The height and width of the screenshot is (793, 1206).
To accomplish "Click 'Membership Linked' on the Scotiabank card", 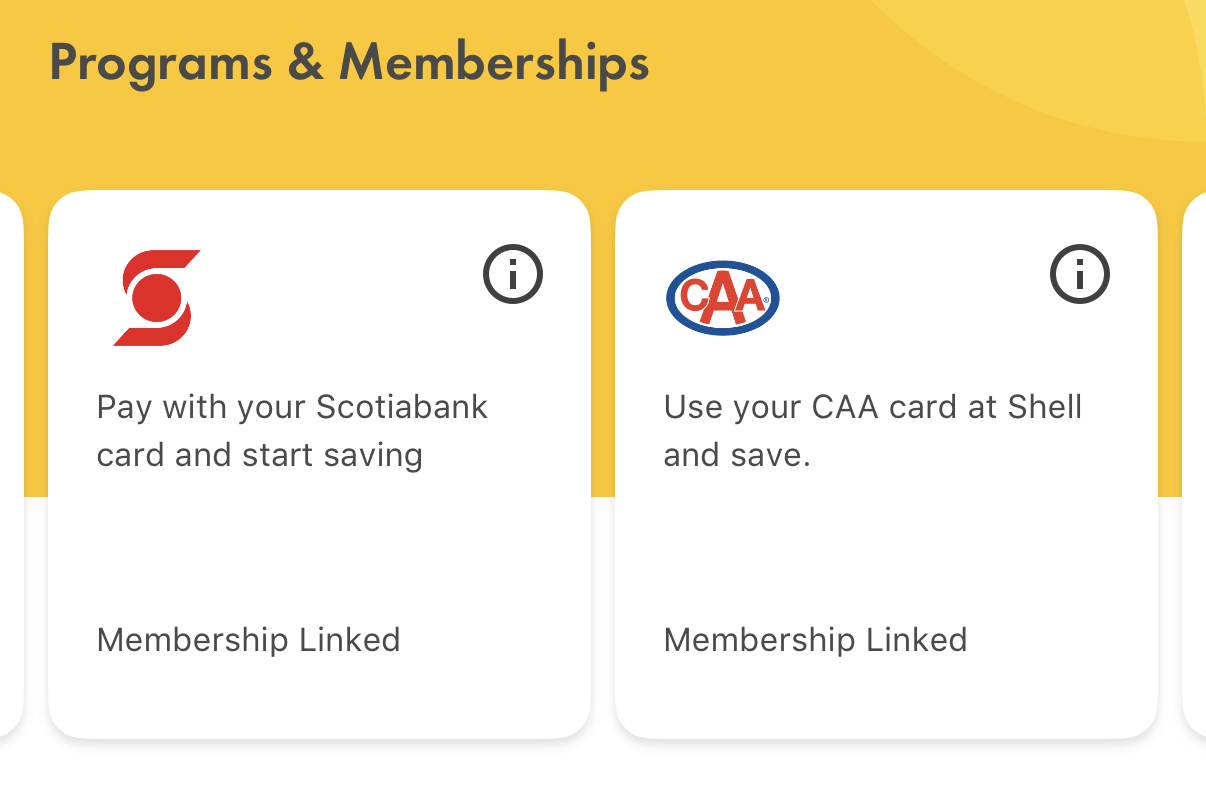I will 249,640.
